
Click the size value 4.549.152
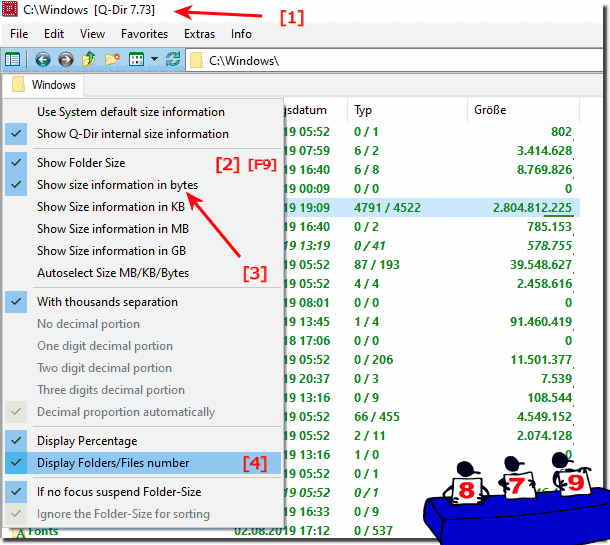point(544,417)
